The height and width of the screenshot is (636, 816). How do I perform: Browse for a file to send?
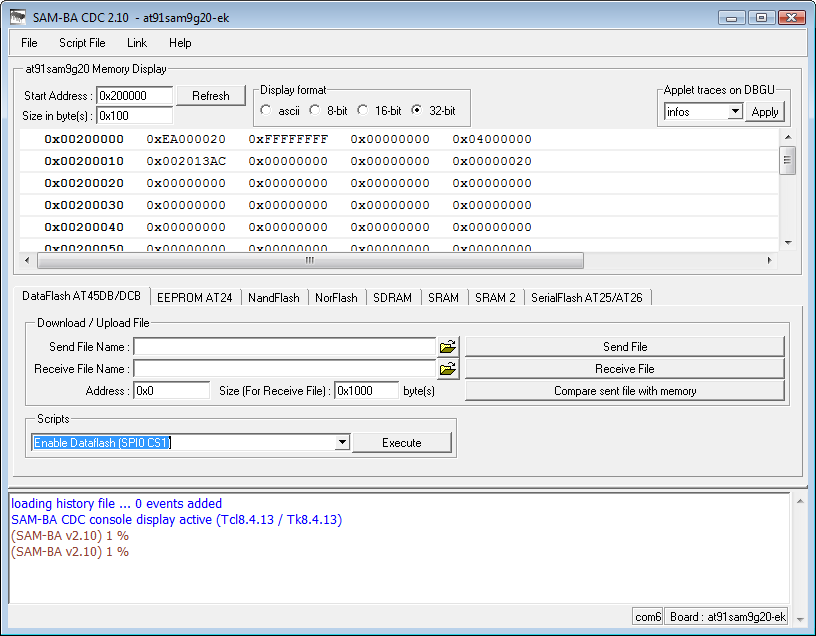448,346
